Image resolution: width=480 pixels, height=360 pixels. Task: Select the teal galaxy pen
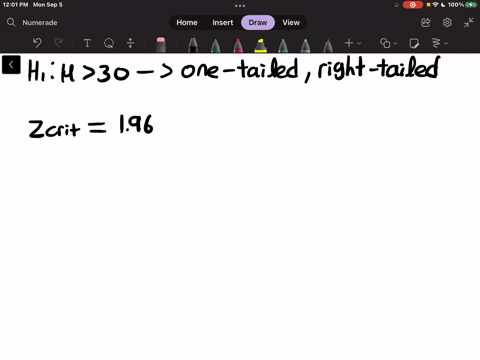point(283,45)
